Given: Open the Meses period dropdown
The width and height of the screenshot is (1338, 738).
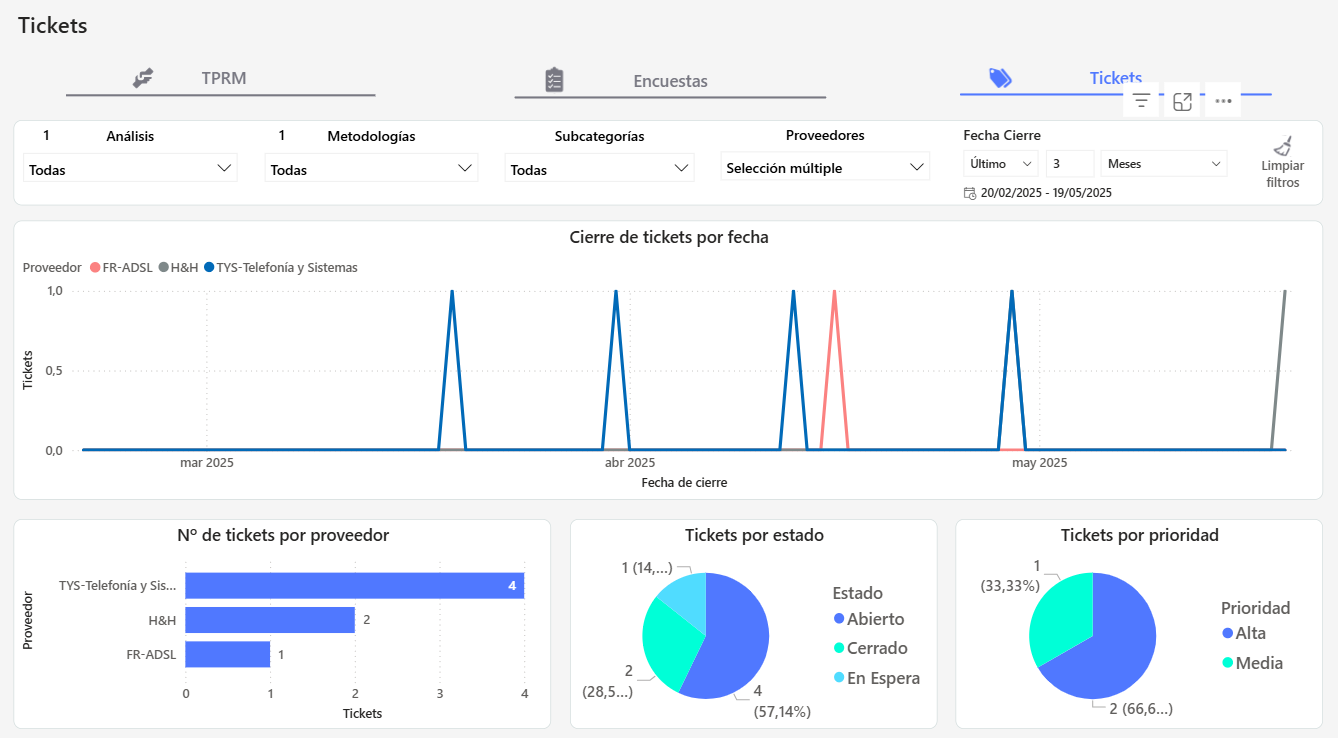Looking at the screenshot, I should (1163, 162).
